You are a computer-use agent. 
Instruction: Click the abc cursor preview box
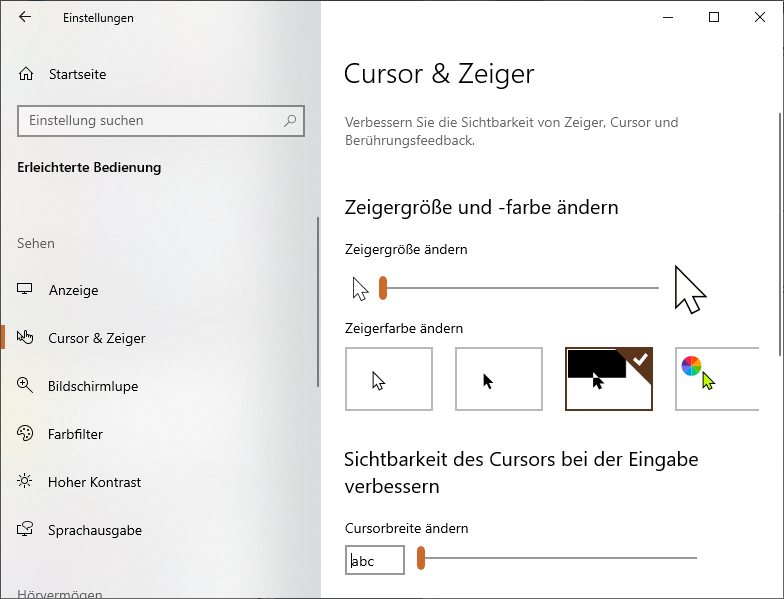374,560
